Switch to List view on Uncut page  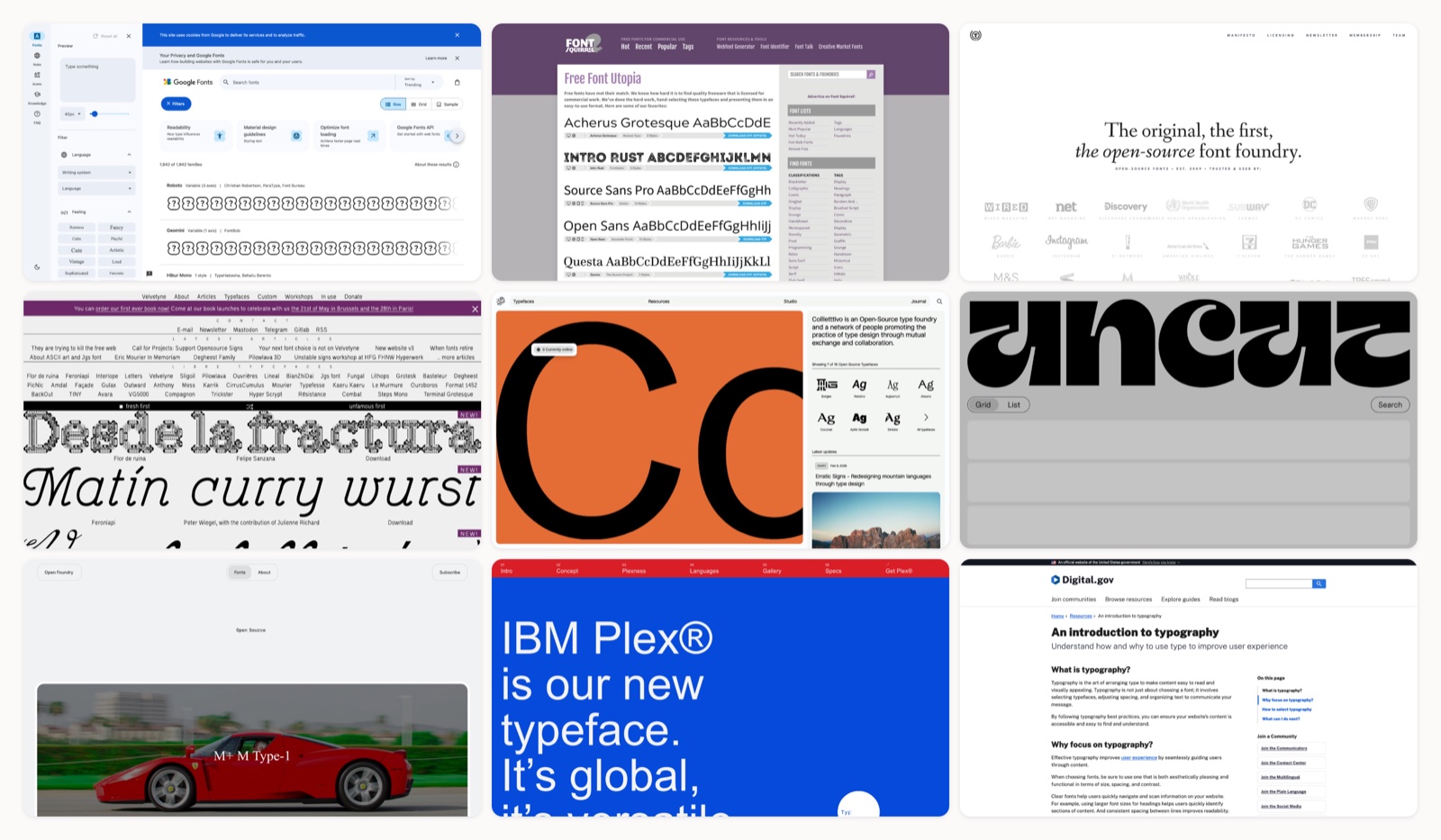(1014, 405)
